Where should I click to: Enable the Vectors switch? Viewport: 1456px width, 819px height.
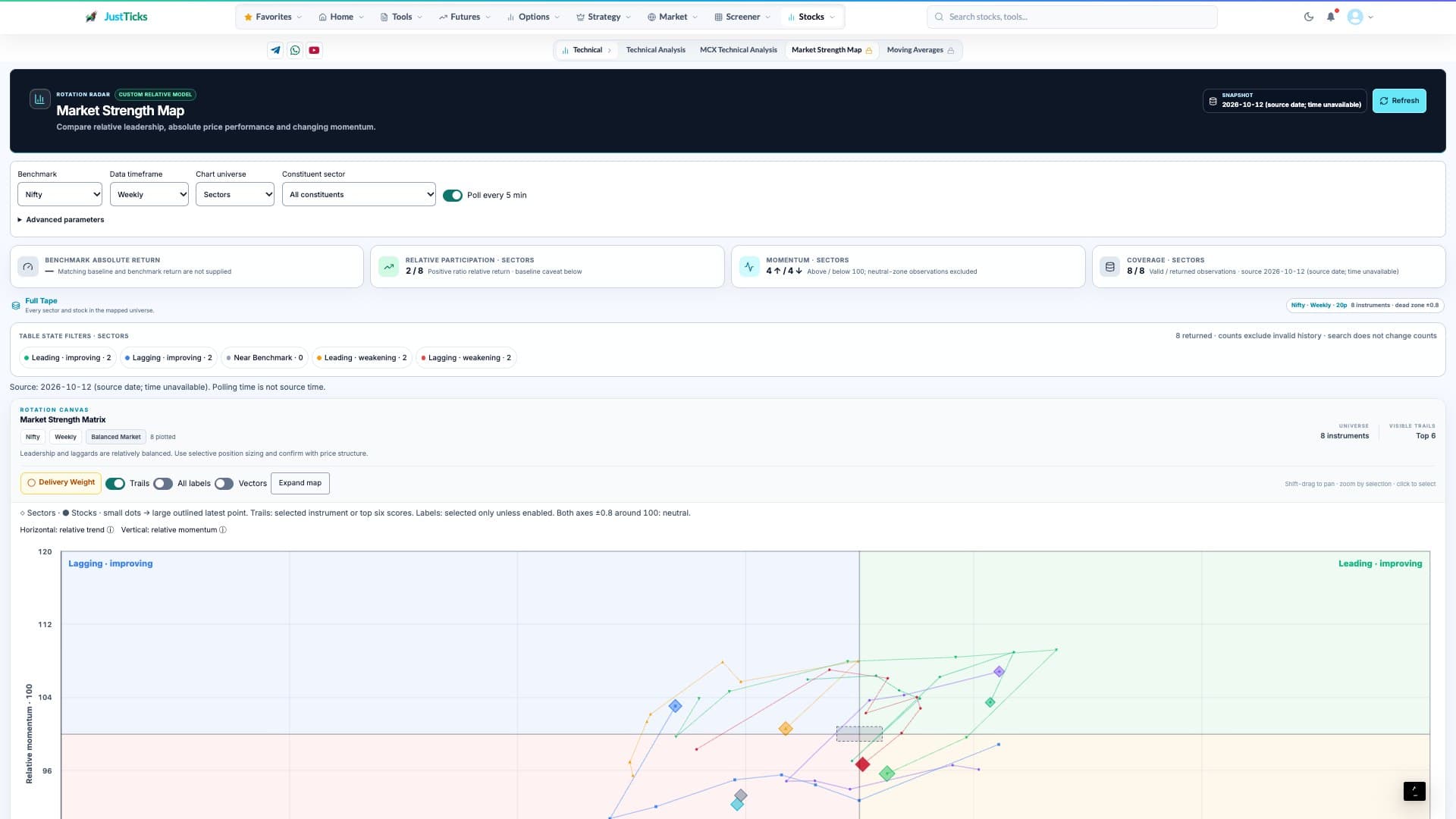point(224,484)
